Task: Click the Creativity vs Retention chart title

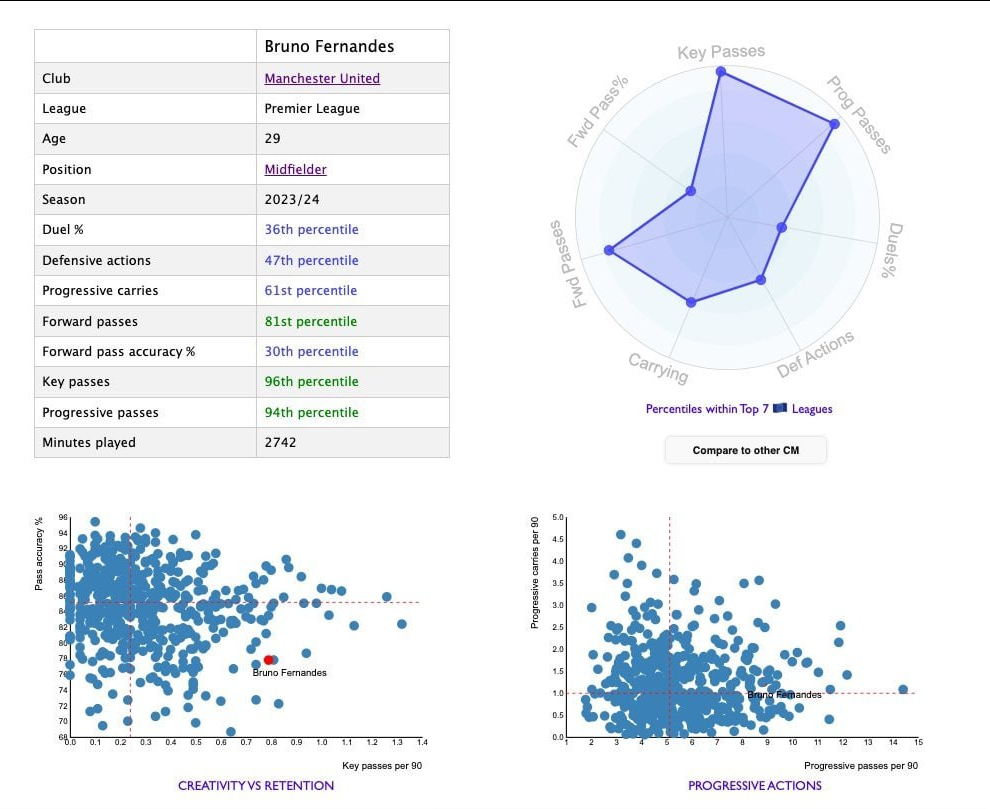Action: pyautogui.click(x=256, y=785)
